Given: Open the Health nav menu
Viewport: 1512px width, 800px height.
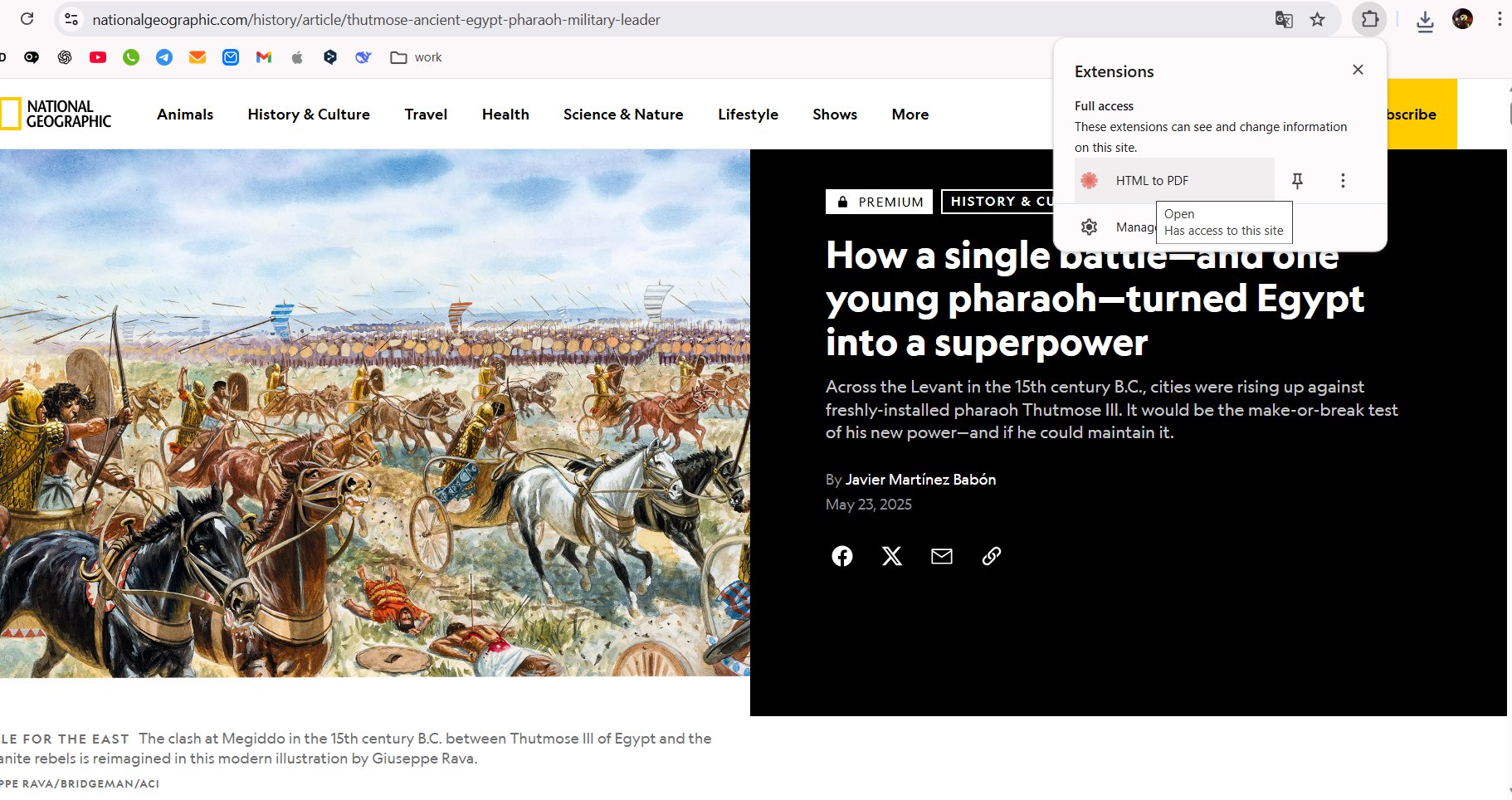Looking at the screenshot, I should pyautogui.click(x=505, y=115).
